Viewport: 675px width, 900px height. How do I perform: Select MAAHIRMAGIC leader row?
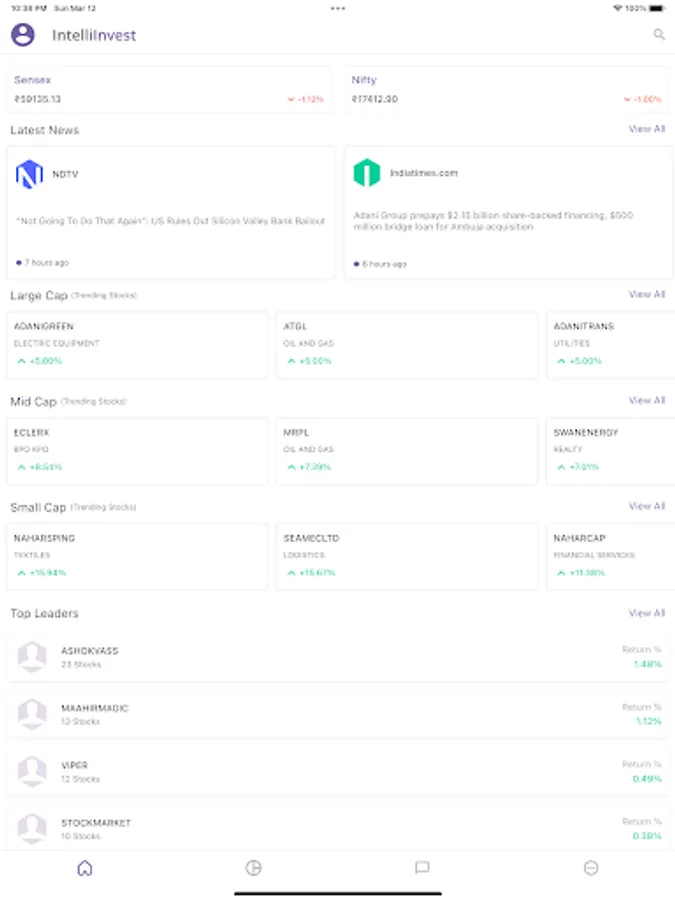point(338,714)
